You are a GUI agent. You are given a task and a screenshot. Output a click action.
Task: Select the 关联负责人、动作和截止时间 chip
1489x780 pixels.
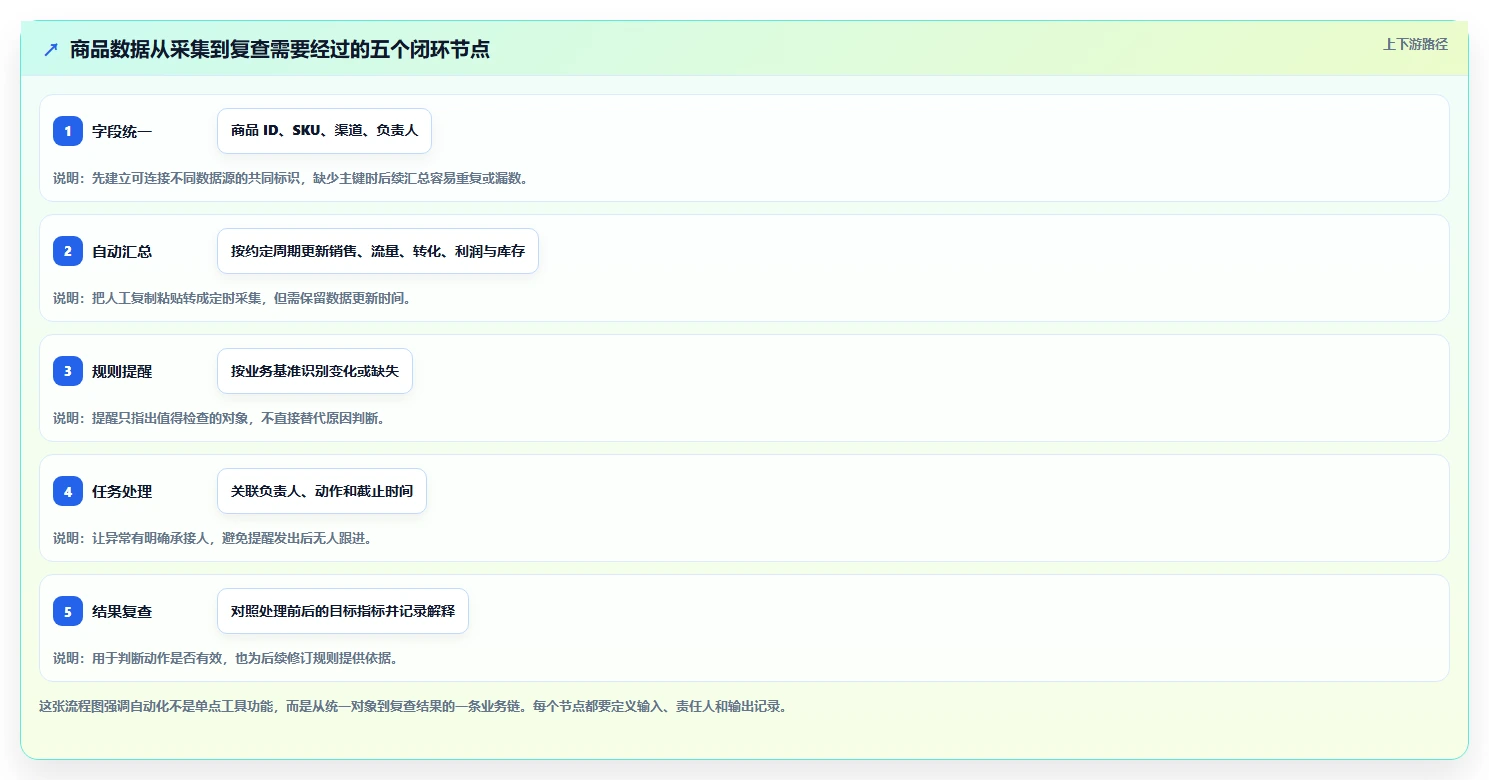[322, 491]
